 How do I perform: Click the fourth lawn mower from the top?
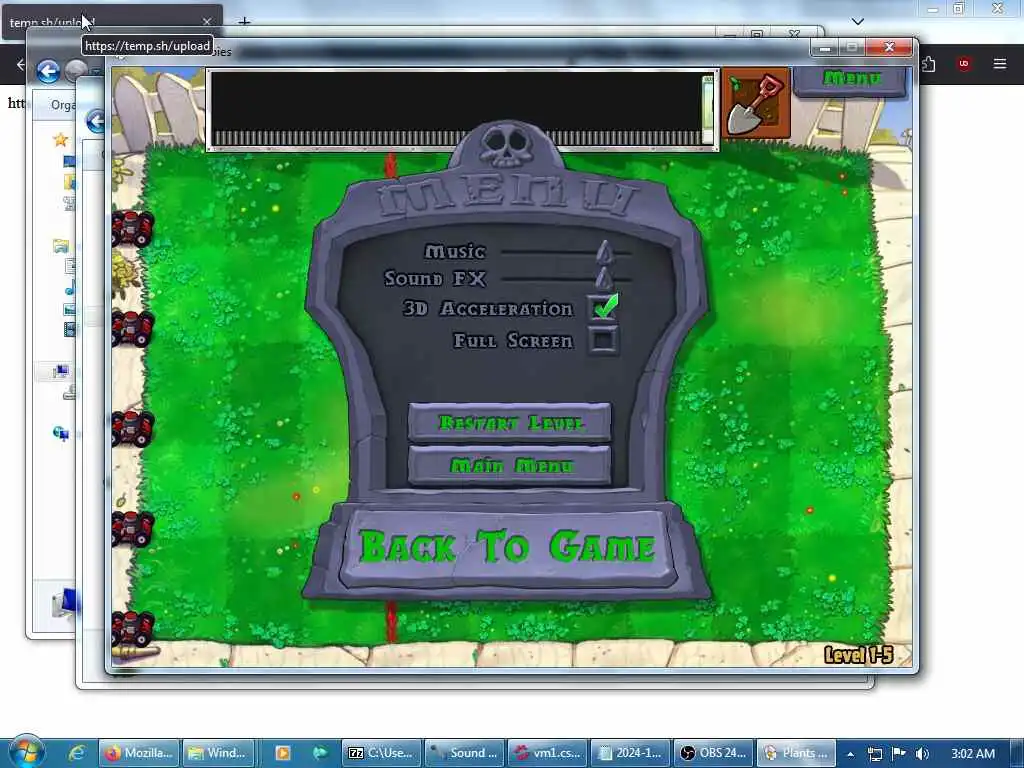[x=133, y=528]
